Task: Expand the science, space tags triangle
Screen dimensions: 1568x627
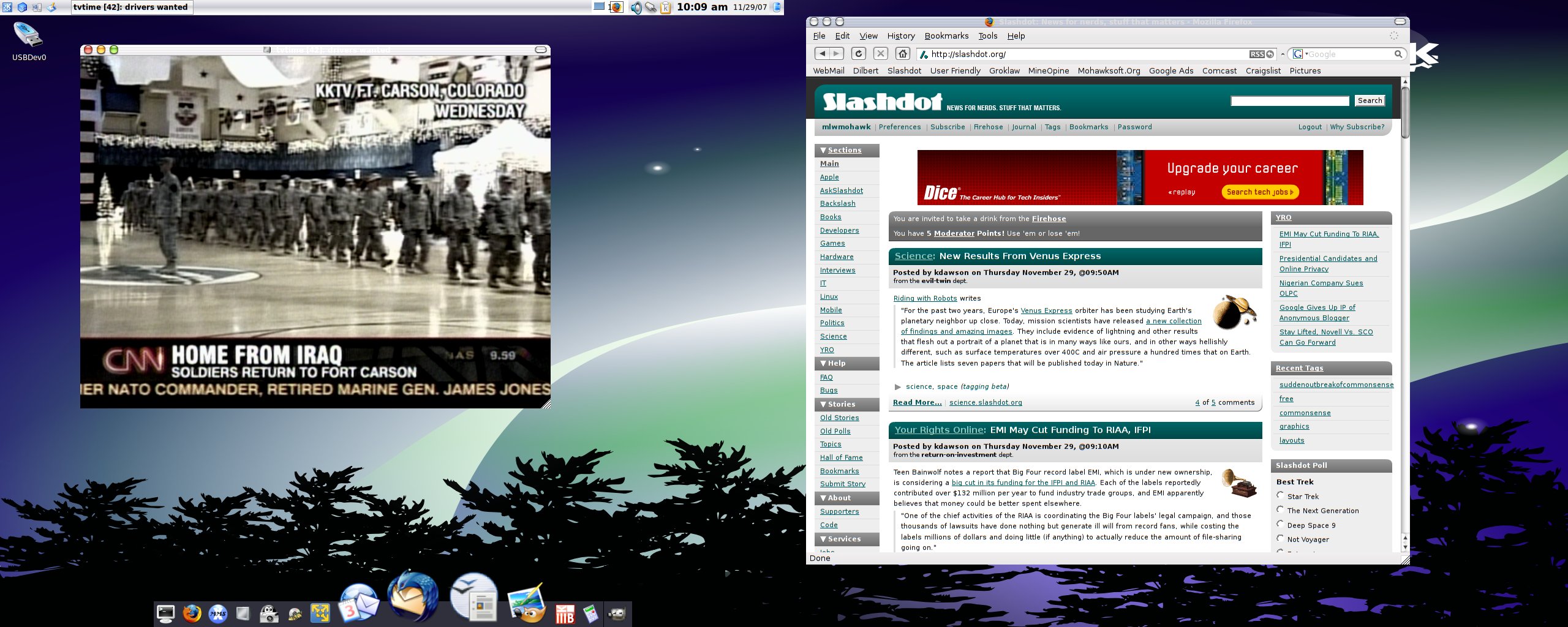Action: [897, 387]
